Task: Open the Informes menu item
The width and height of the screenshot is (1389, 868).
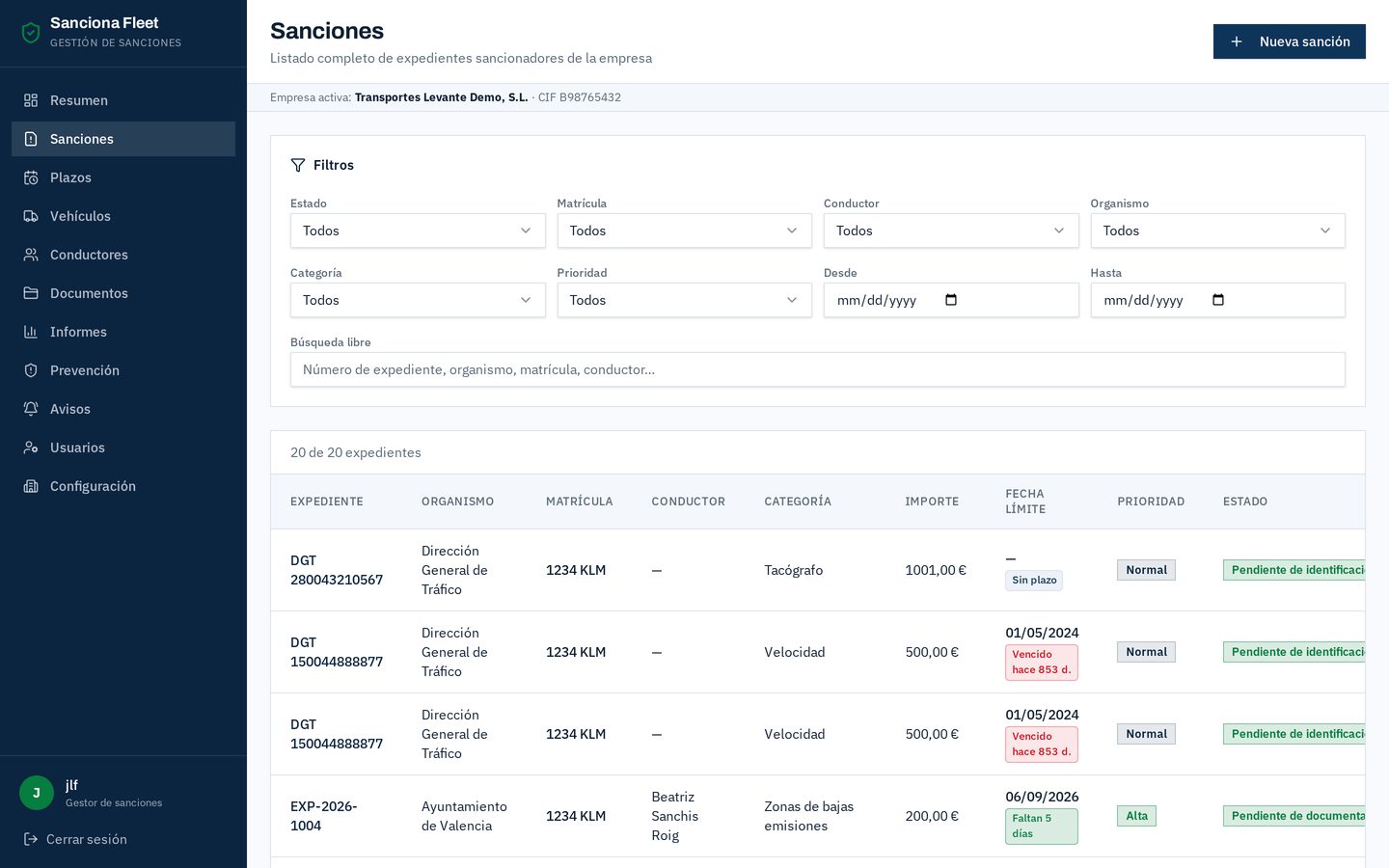Action: pyautogui.click(x=123, y=332)
